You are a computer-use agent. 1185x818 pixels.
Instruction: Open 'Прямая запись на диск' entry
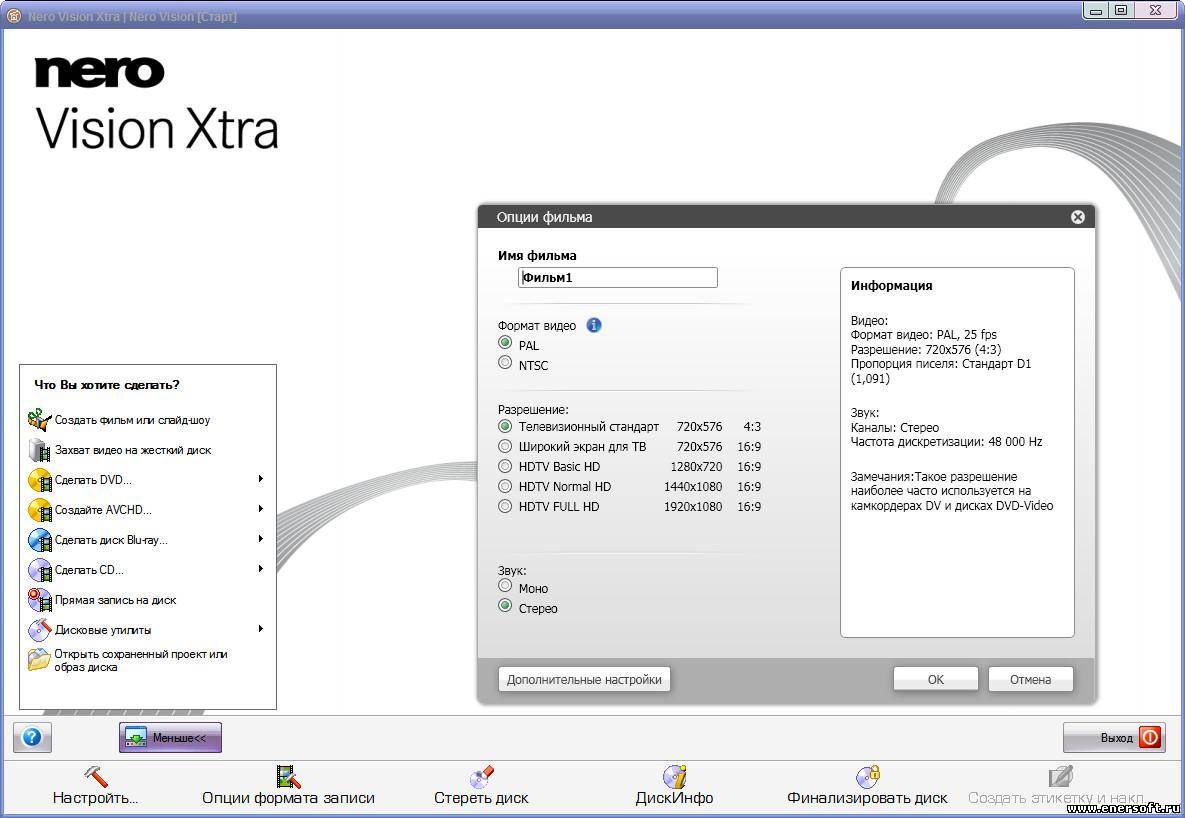tap(116, 600)
